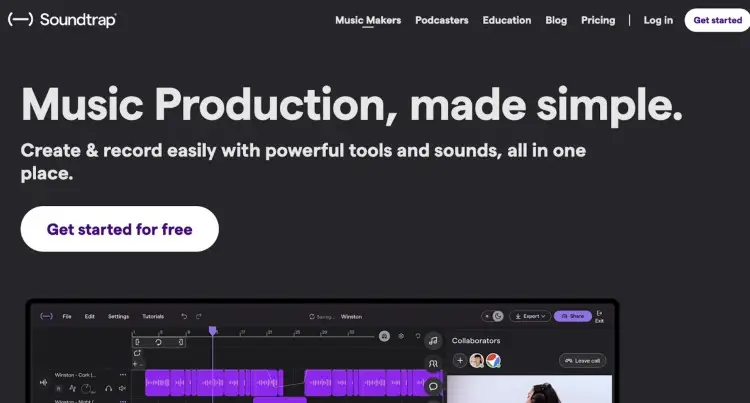Click the Leave call button
This screenshot has height=403, width=750.
point(583,360)
